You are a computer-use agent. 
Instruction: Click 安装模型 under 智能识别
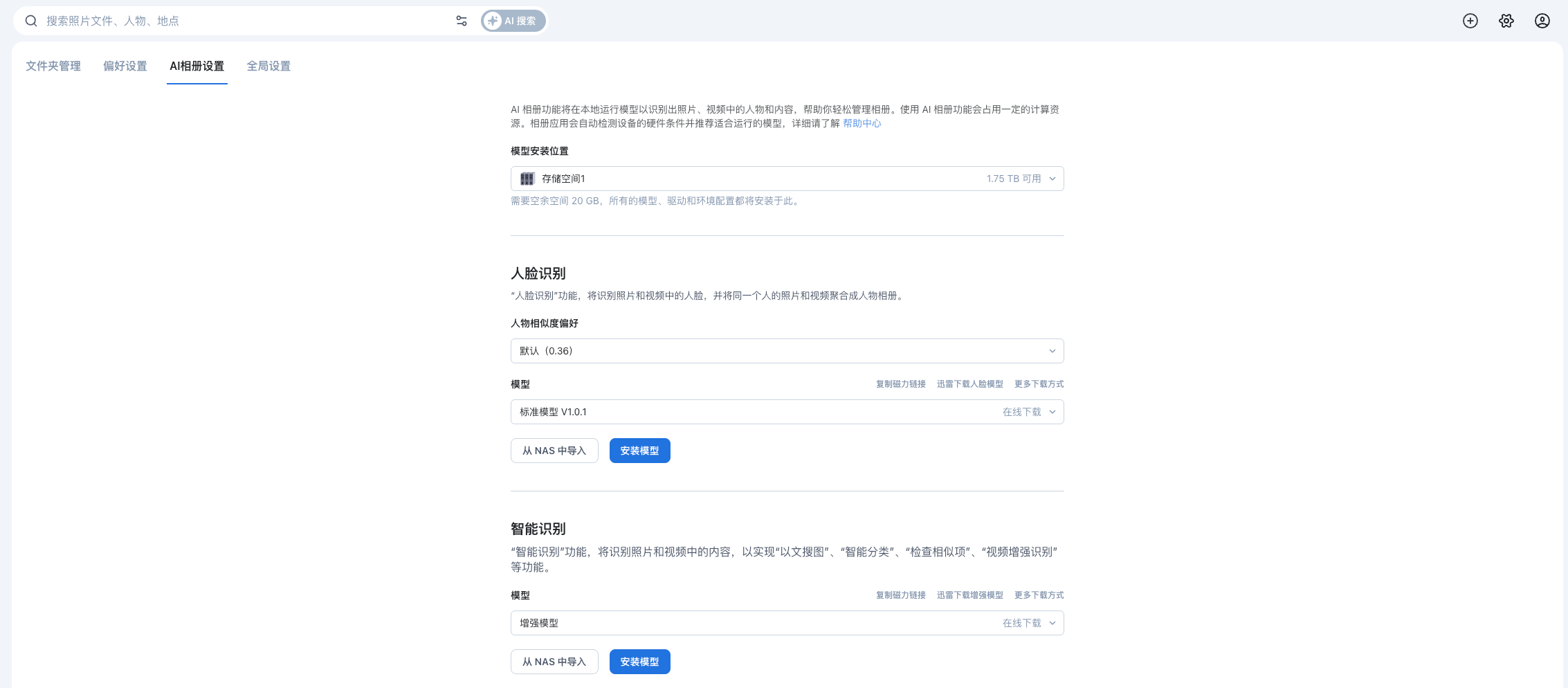click(x=640, y=662)
